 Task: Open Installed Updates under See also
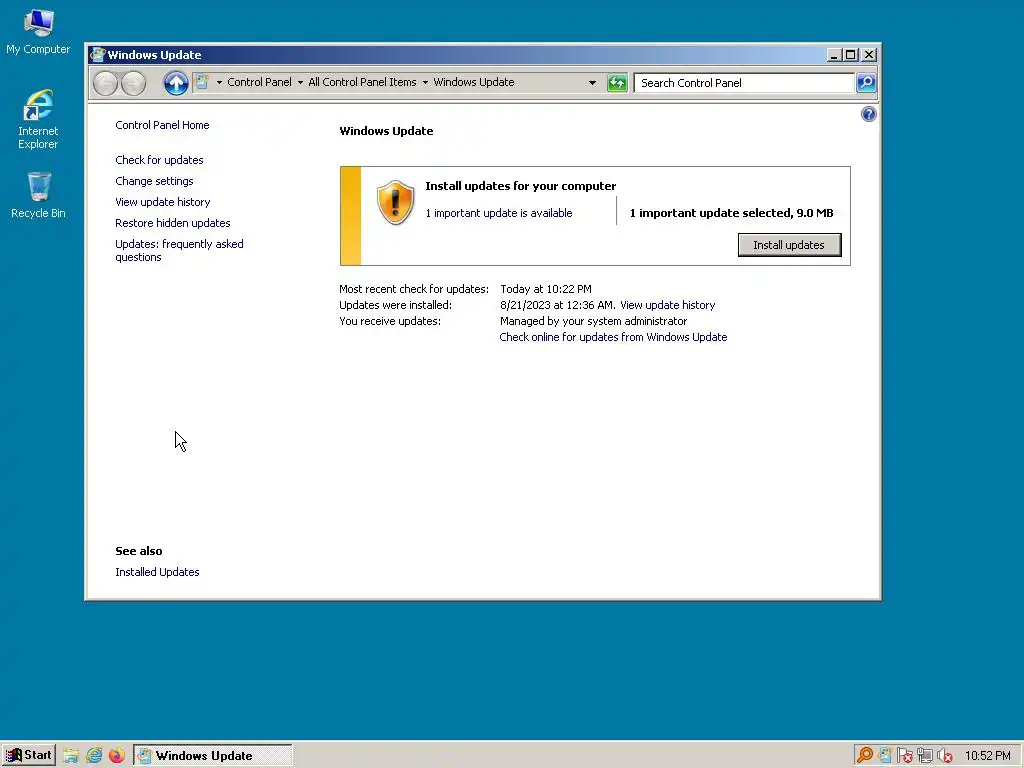coord(157,572)
